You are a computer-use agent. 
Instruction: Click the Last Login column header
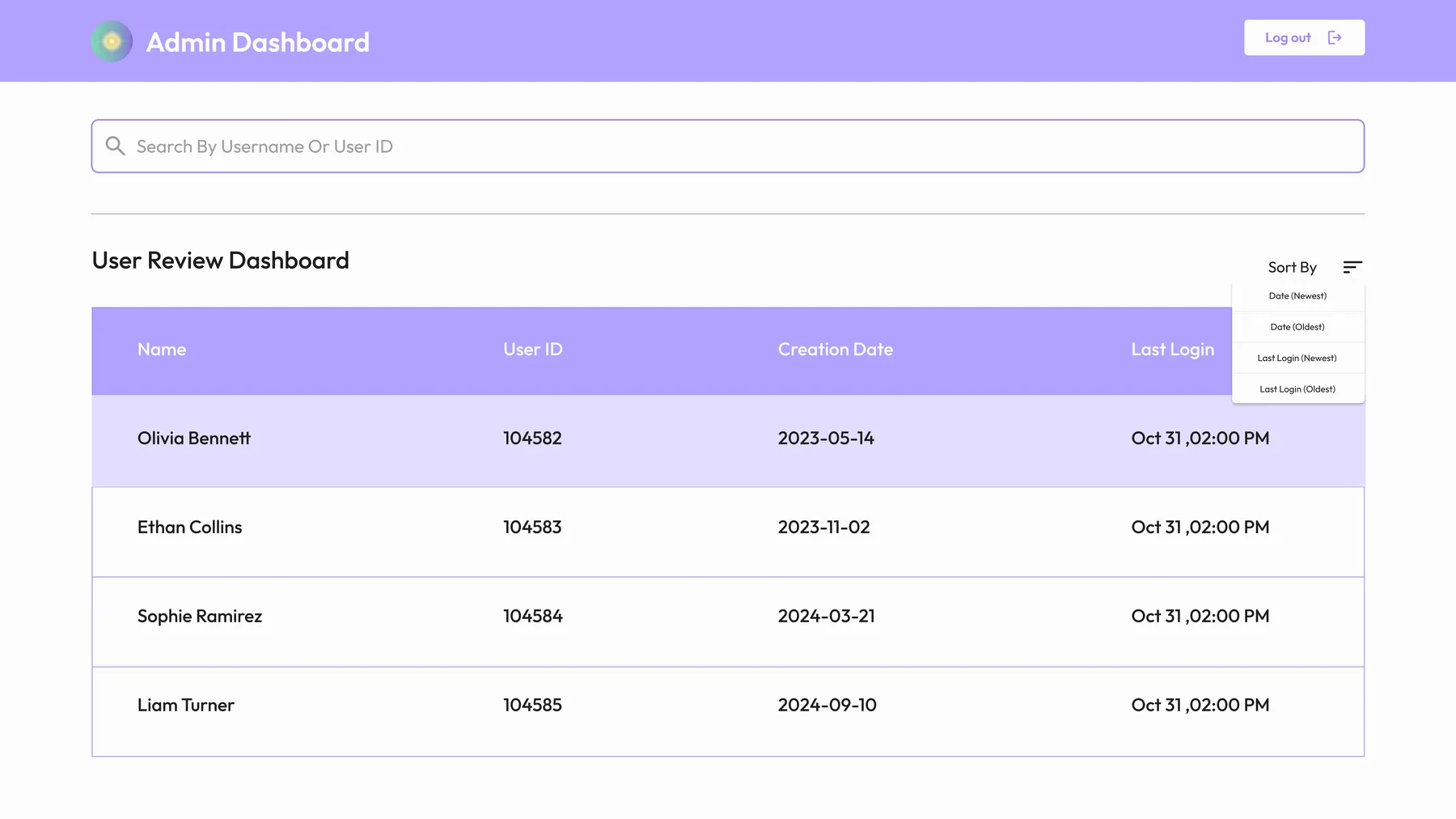tap(1173, 350)
